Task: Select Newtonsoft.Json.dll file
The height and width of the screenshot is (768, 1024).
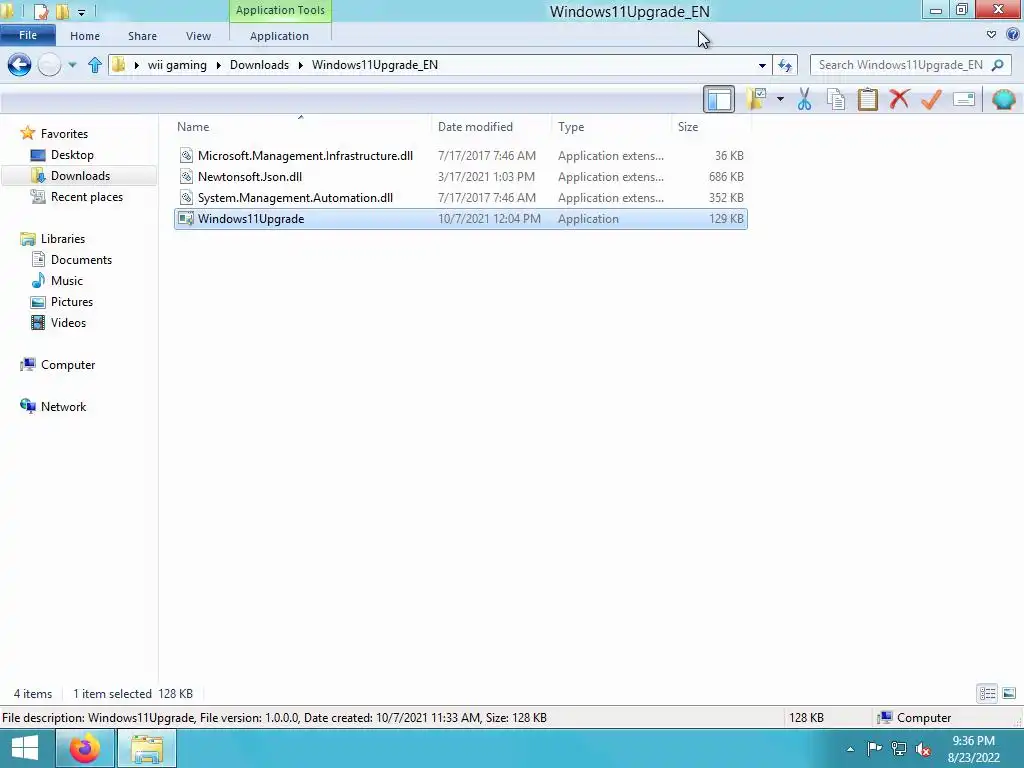Action: [460, 176]
